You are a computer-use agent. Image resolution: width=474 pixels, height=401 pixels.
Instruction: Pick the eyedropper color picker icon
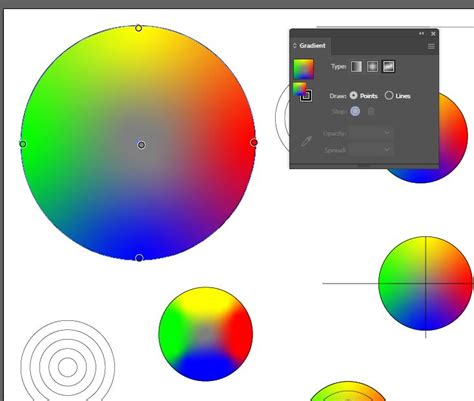tap(306, 141)
